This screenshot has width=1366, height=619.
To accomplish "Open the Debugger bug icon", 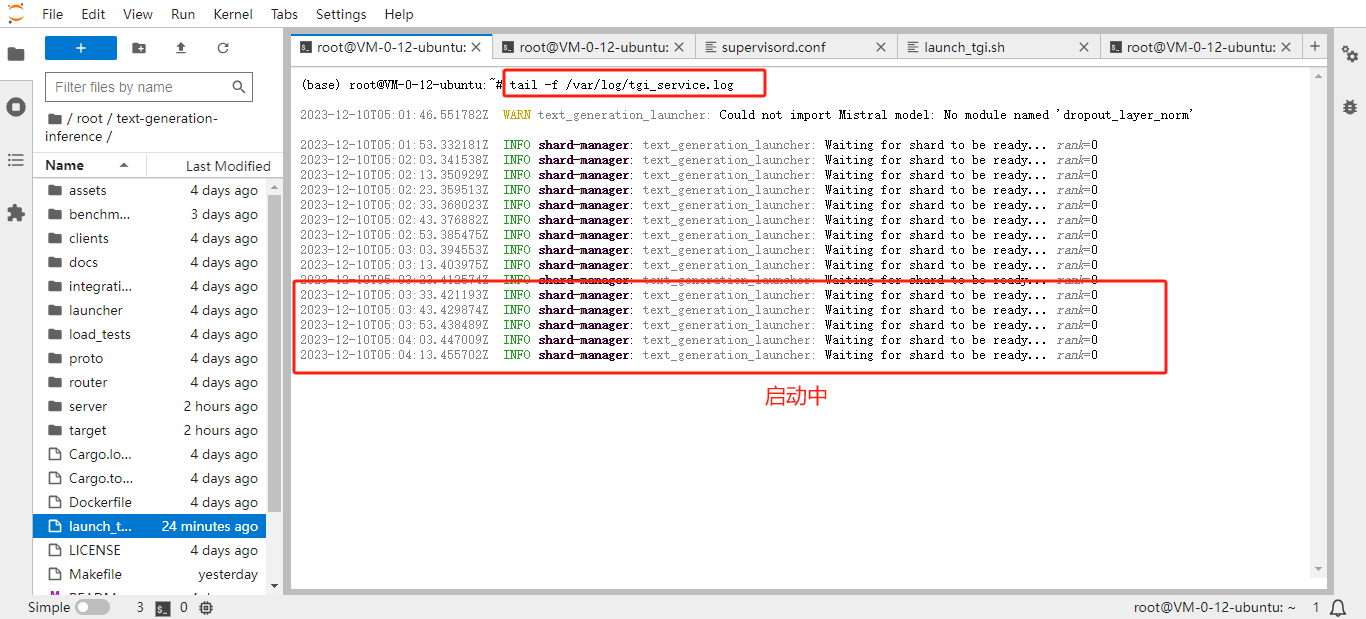I will click(x=1350, y=106).
